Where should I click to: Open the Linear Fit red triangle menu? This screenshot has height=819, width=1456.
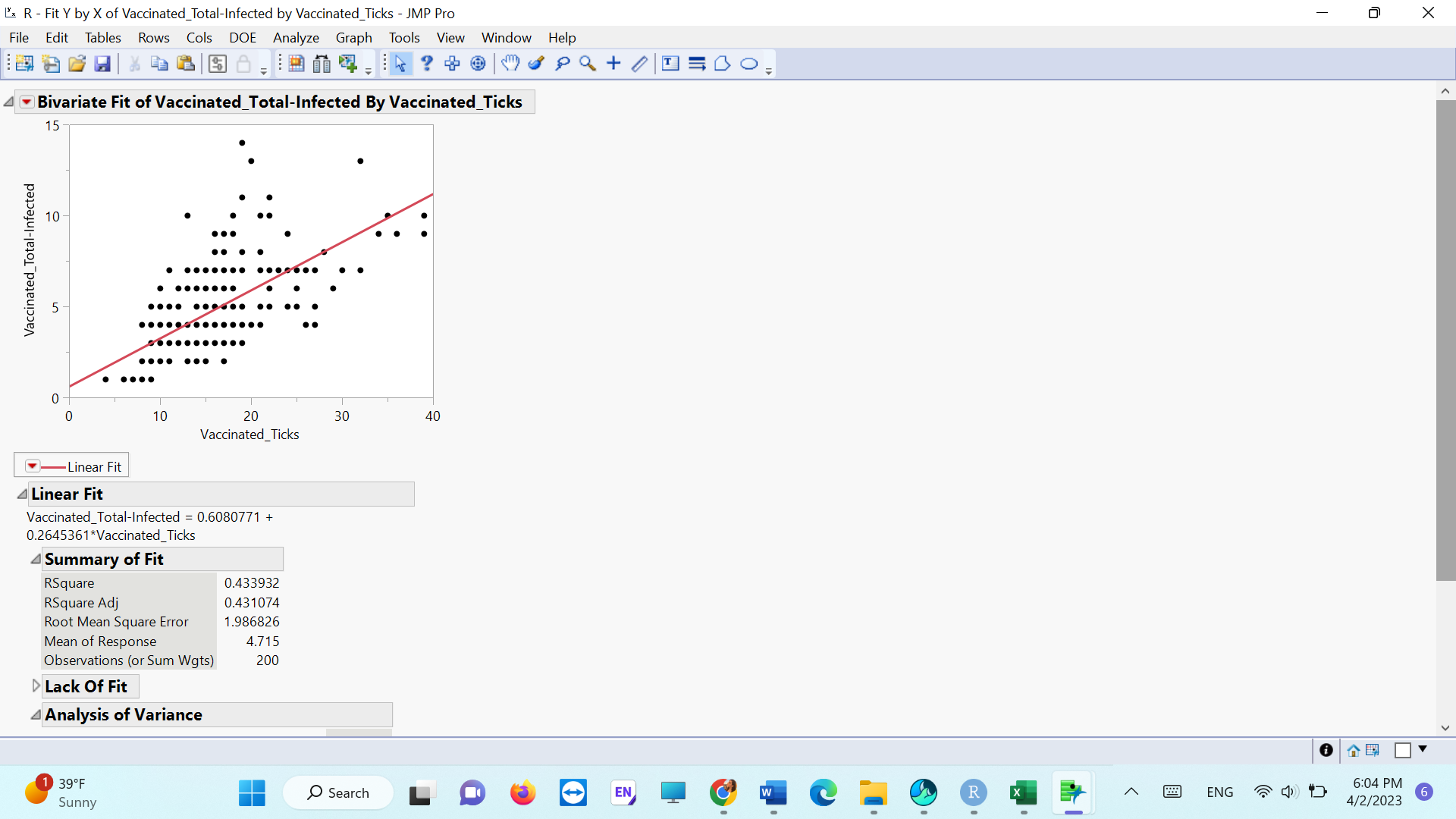[x=32, y=465]
